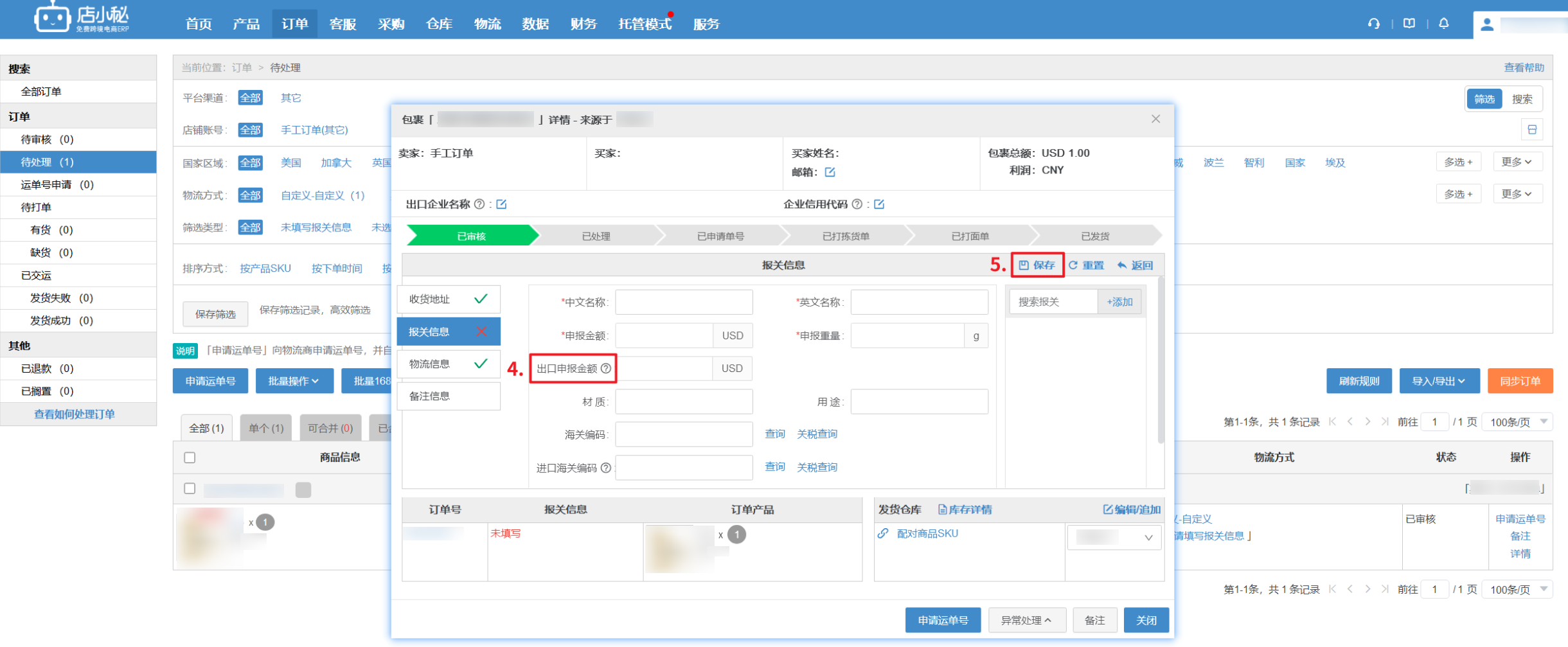The width and height of the screenshot is (1568, 647).
Task: Check the order row checkbox
Action: tap(190, 488)
